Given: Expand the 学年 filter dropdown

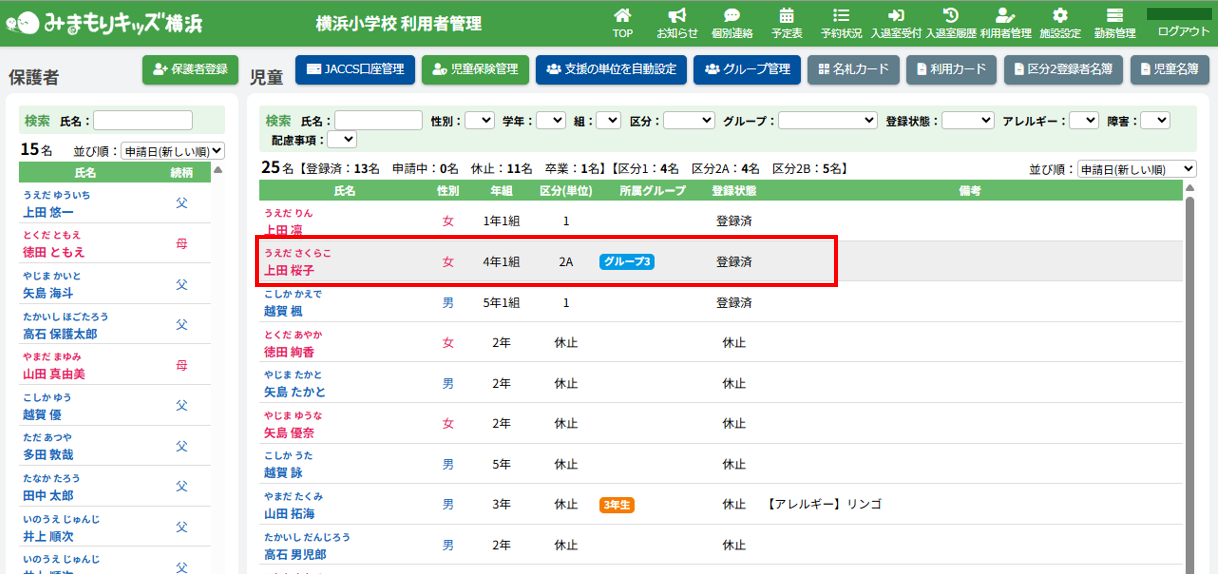Looking at the screenshot, I should pyautogui.click(x=550, y=120).
